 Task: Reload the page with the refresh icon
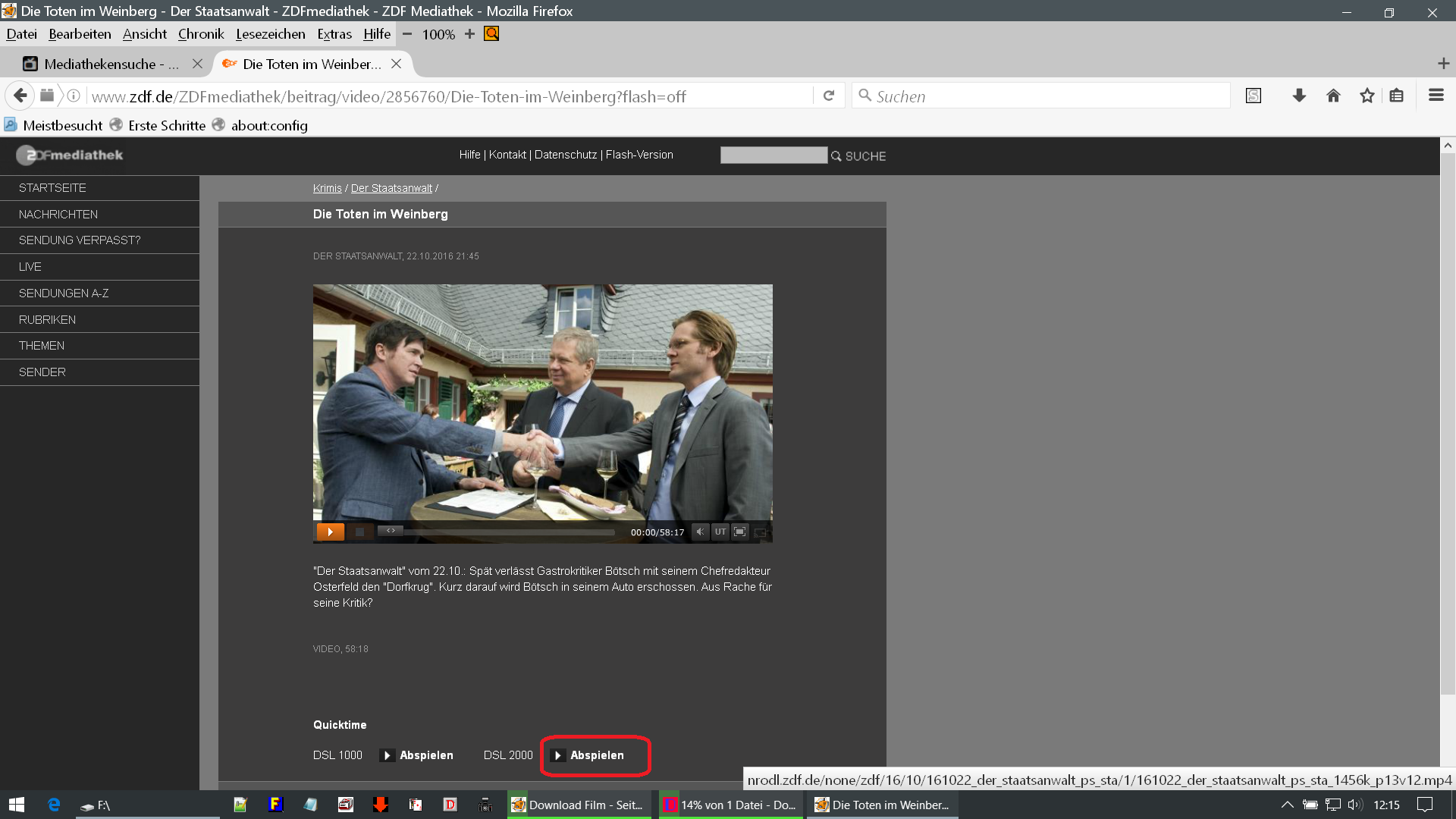point(829,96)
